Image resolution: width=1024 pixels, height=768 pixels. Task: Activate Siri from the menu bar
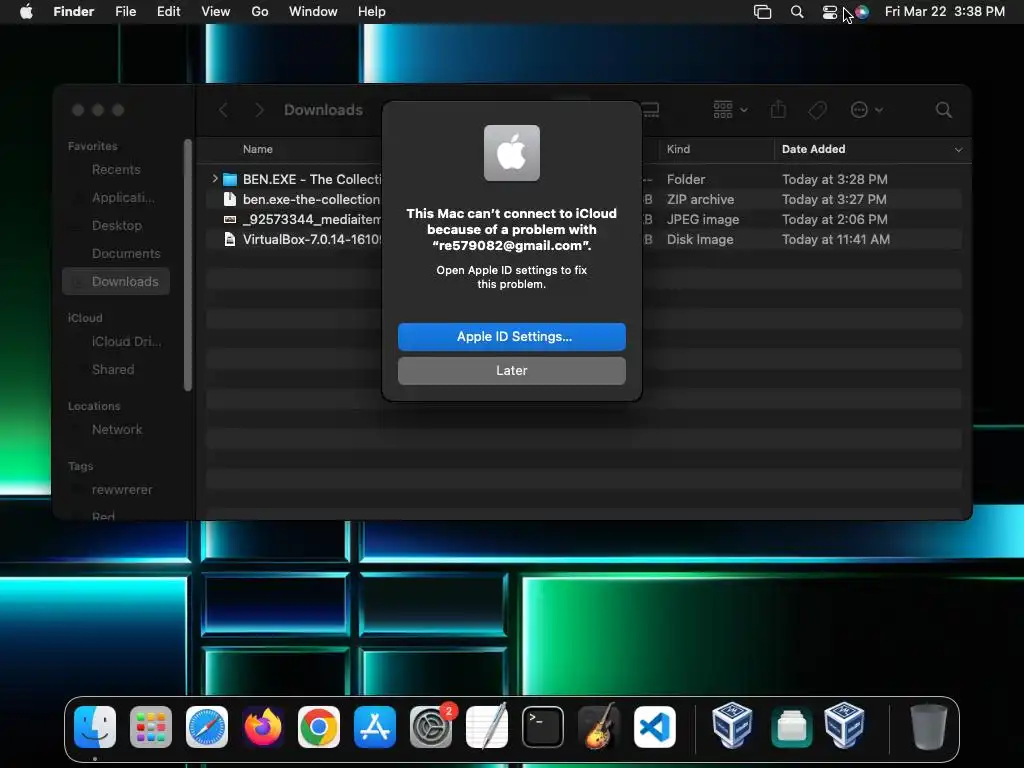pyautogui.click(x=862, y=12)
